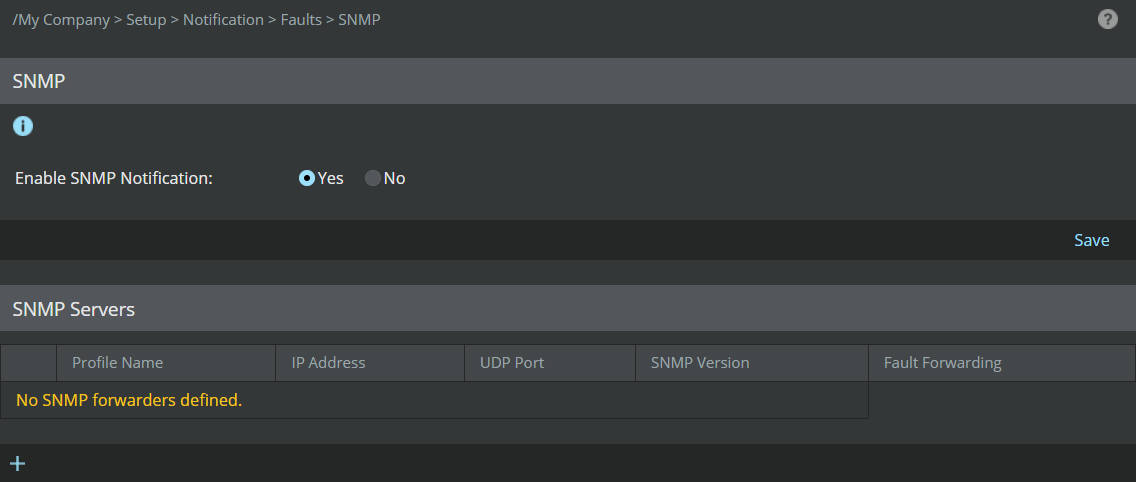Click Save to apply SNMP settings
Screen dimensions: 1136x482
[x=1091, y=240]
